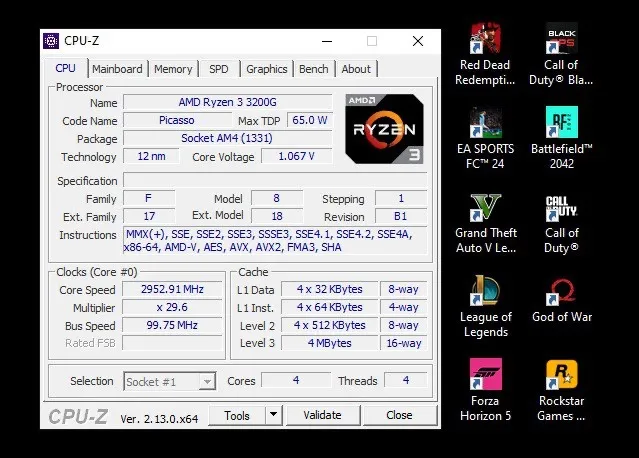The width and height of the screenshot is (639, 458).
Task: Click the Close button at bottom
Action: click(x=399, y=415)
